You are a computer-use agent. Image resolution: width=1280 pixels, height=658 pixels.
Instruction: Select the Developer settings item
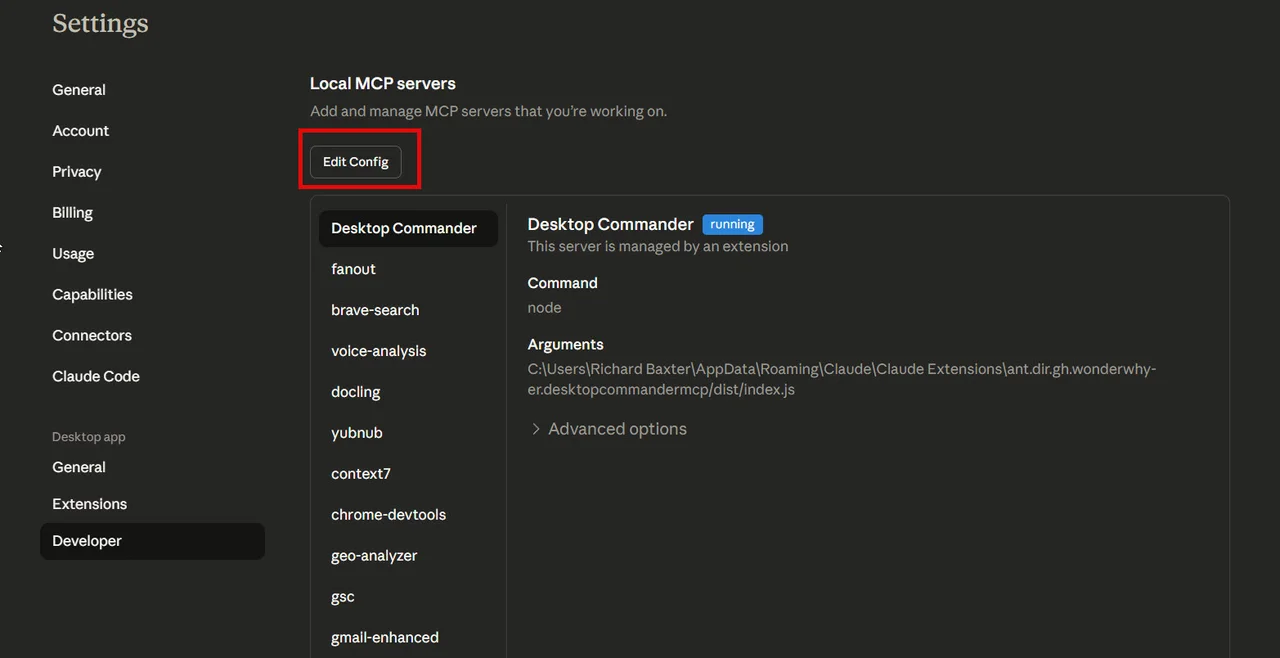tap(152, 541)
